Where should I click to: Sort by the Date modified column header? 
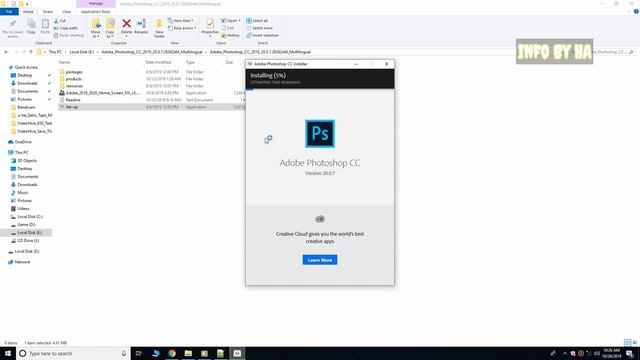(158, 62)
